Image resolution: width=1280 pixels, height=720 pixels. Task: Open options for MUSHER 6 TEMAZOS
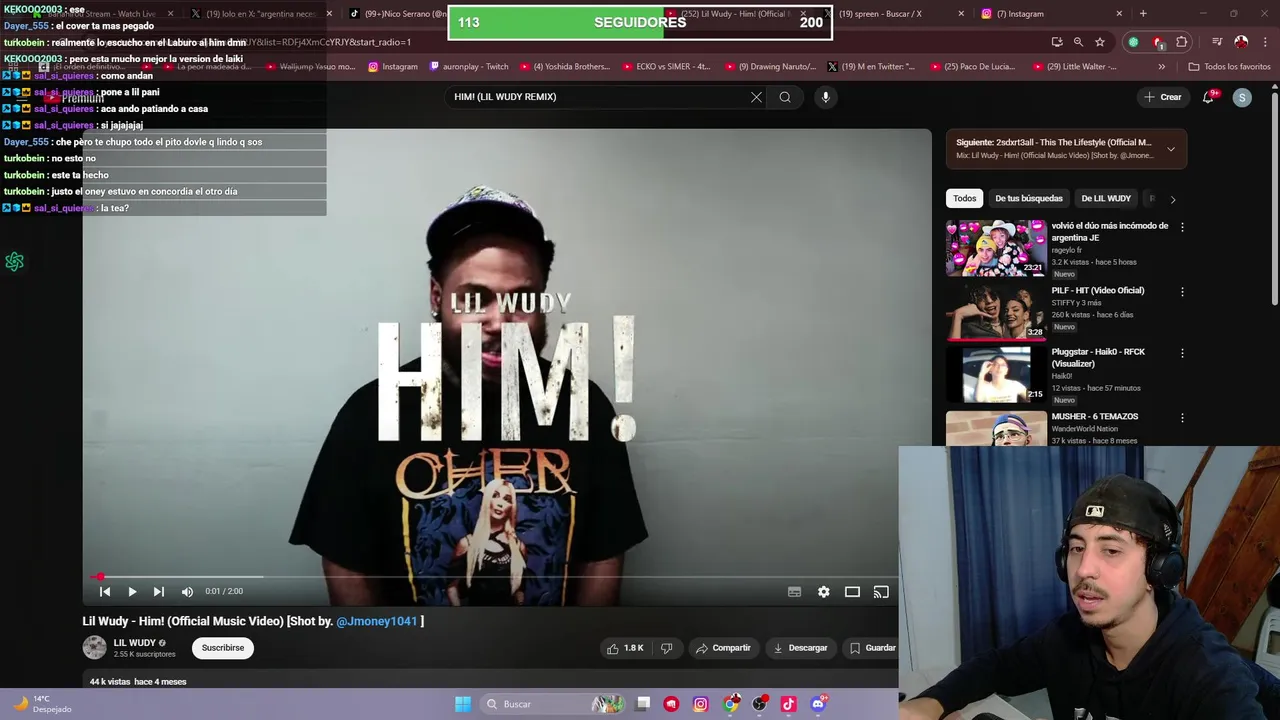pos(1182,418)
